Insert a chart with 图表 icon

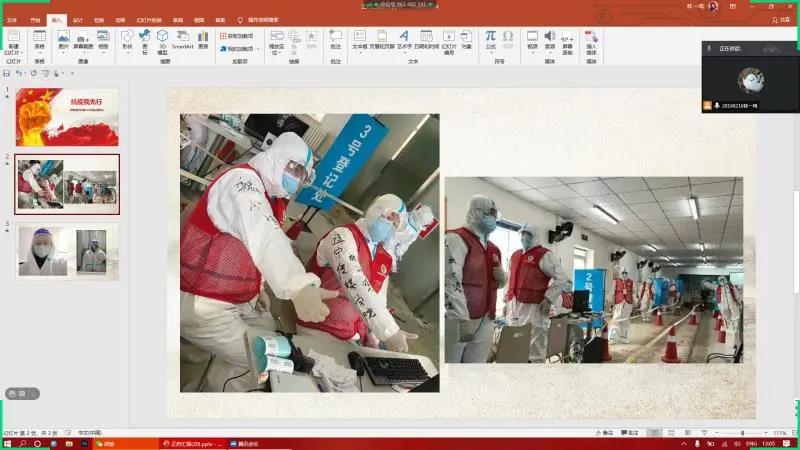(x=204, y=40)
